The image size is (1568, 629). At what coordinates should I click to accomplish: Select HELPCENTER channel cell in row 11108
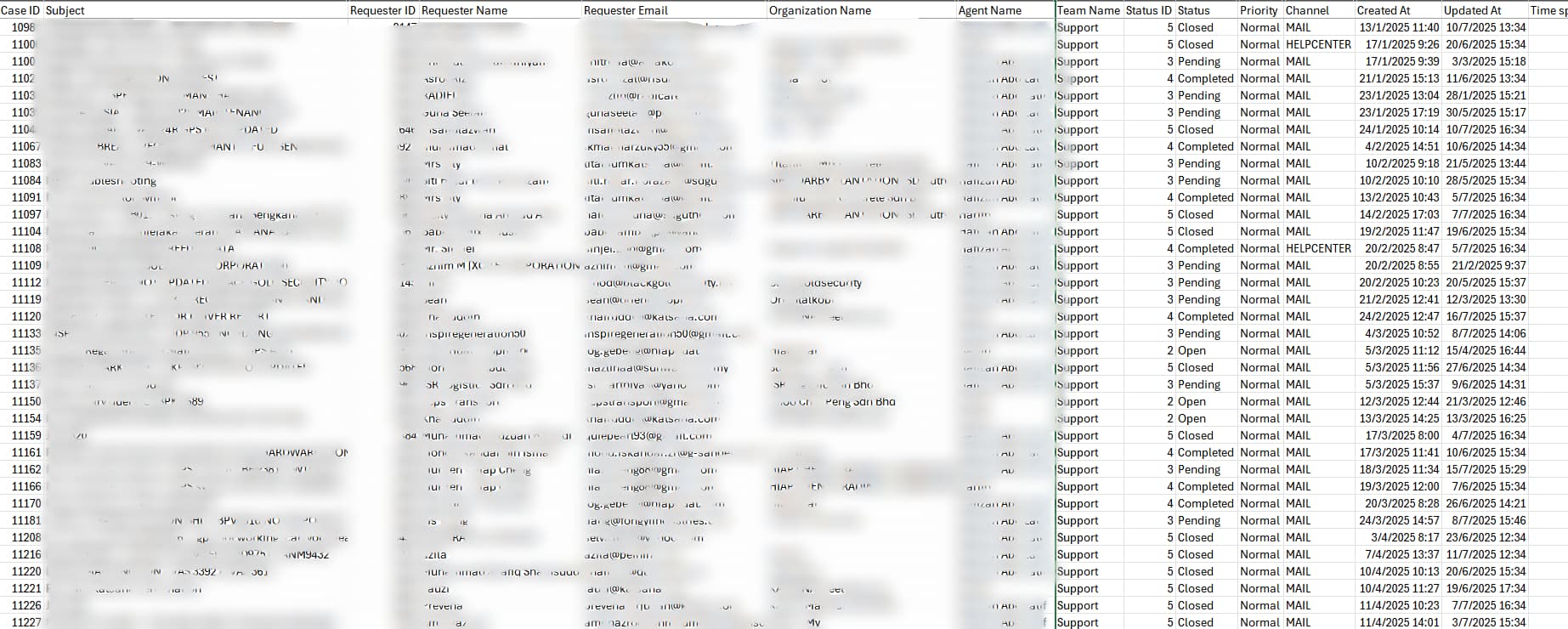1317,248
